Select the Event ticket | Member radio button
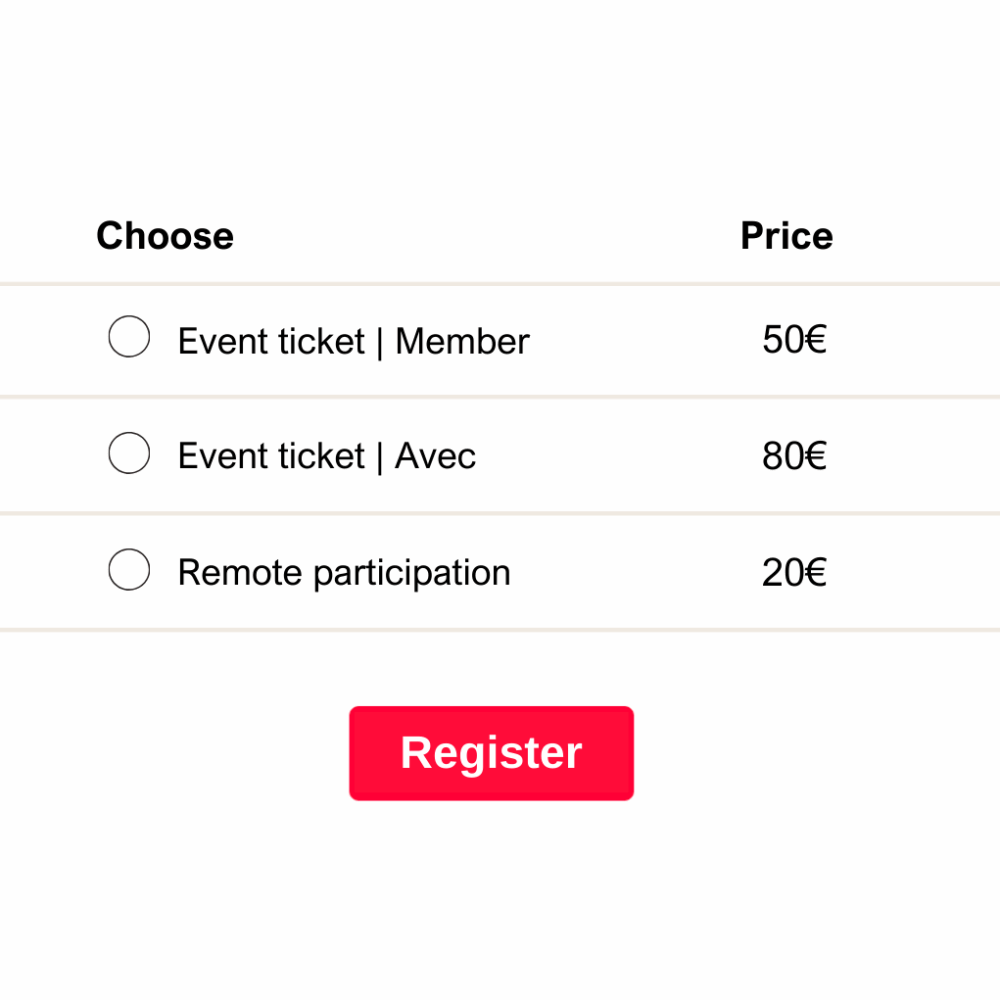 pyautogui.click(x=127, y=337)
